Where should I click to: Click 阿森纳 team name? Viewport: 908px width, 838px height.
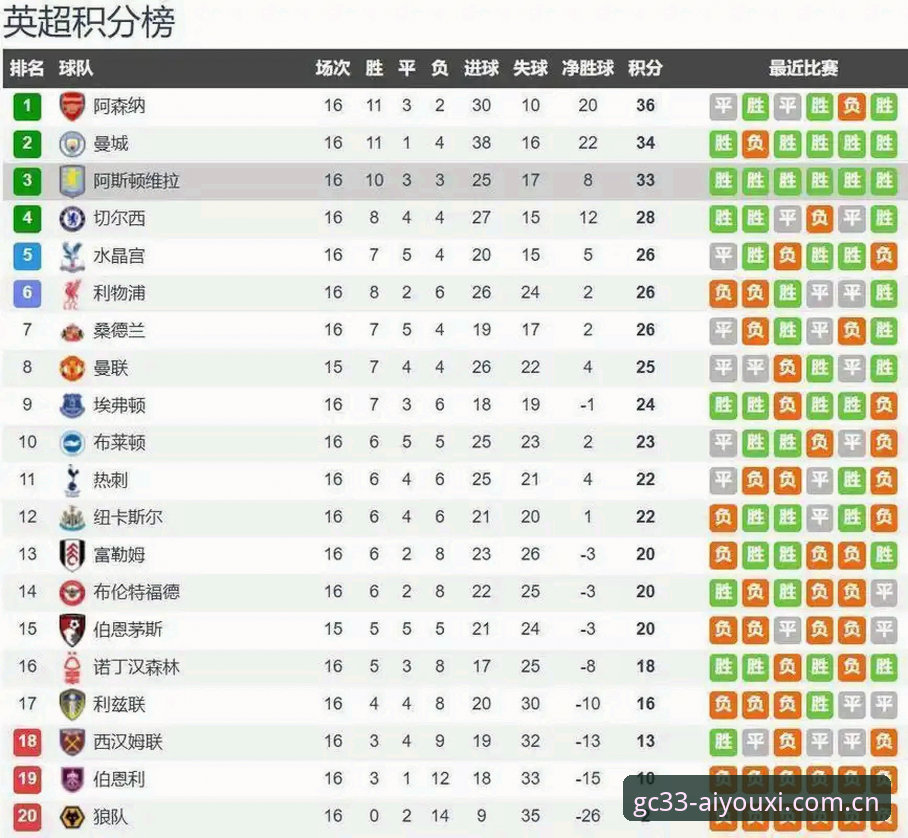tap(119, 107)
